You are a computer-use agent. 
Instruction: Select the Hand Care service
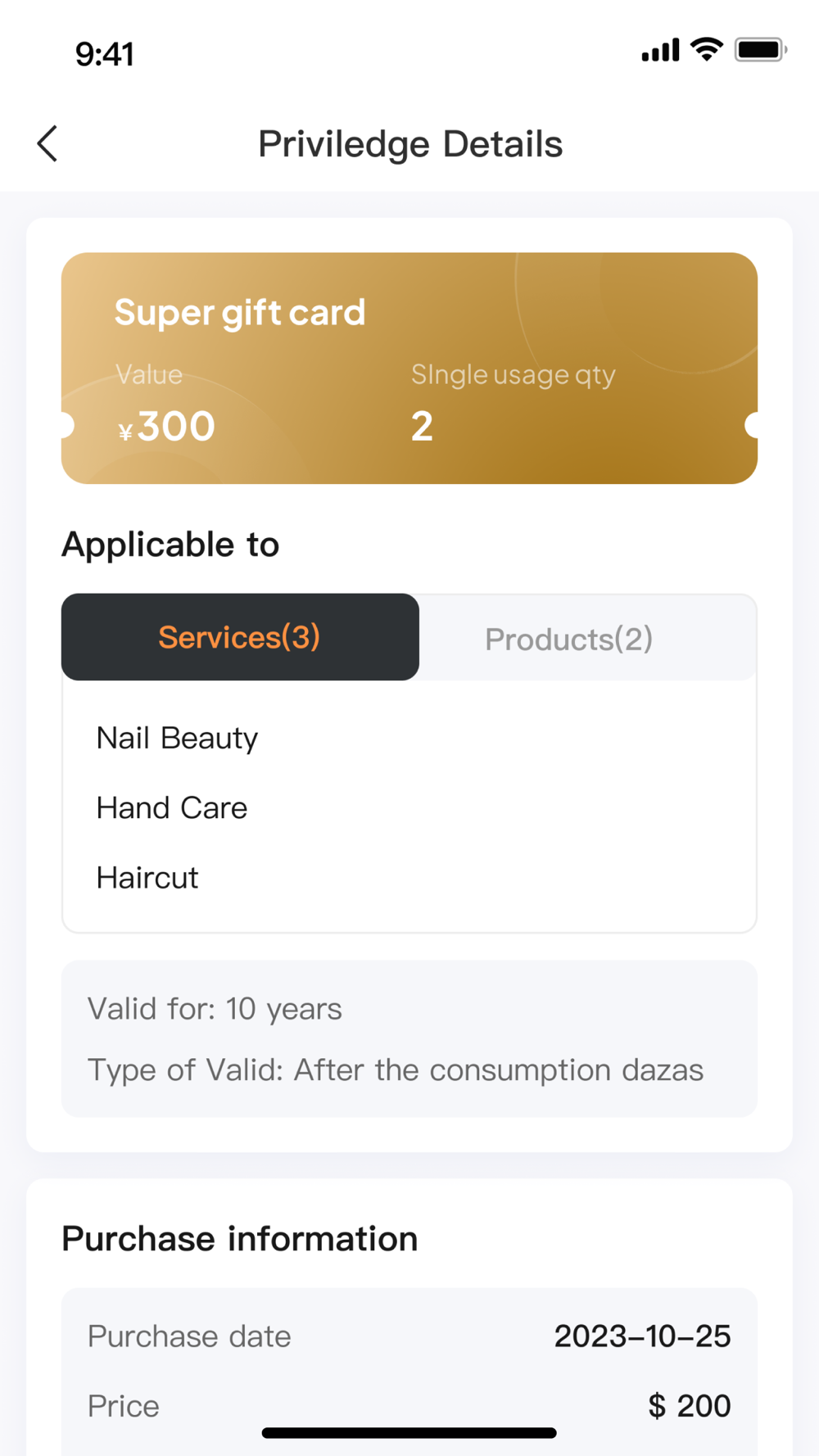(x=172, y=807)
